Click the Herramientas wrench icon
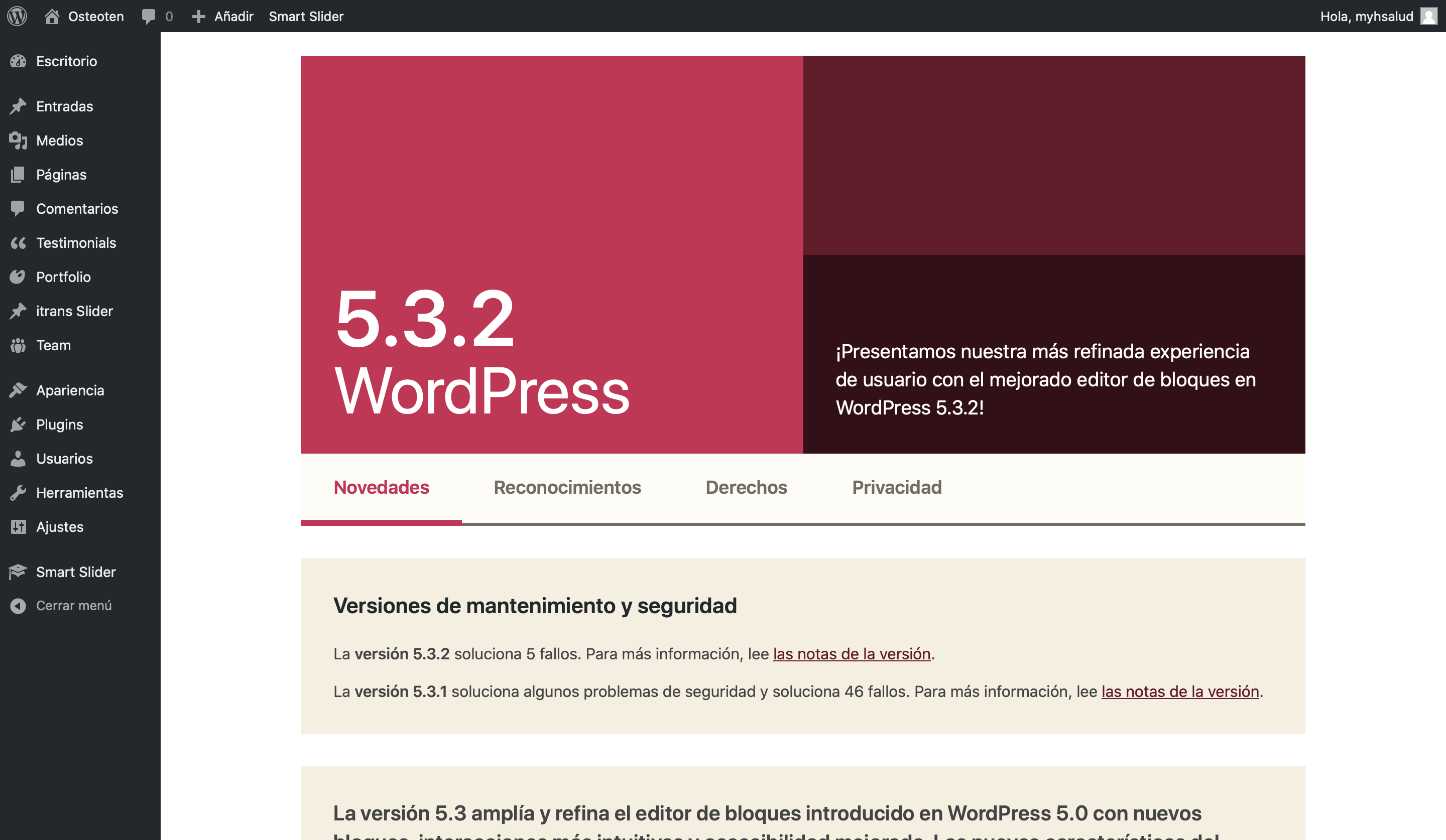 (19, 493)
